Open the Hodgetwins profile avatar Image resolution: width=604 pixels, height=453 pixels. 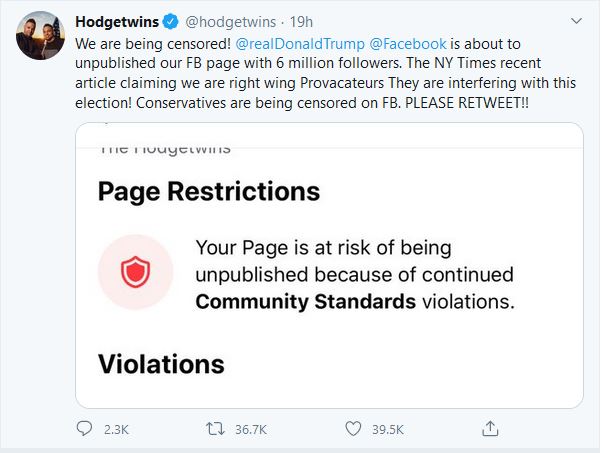40,35
